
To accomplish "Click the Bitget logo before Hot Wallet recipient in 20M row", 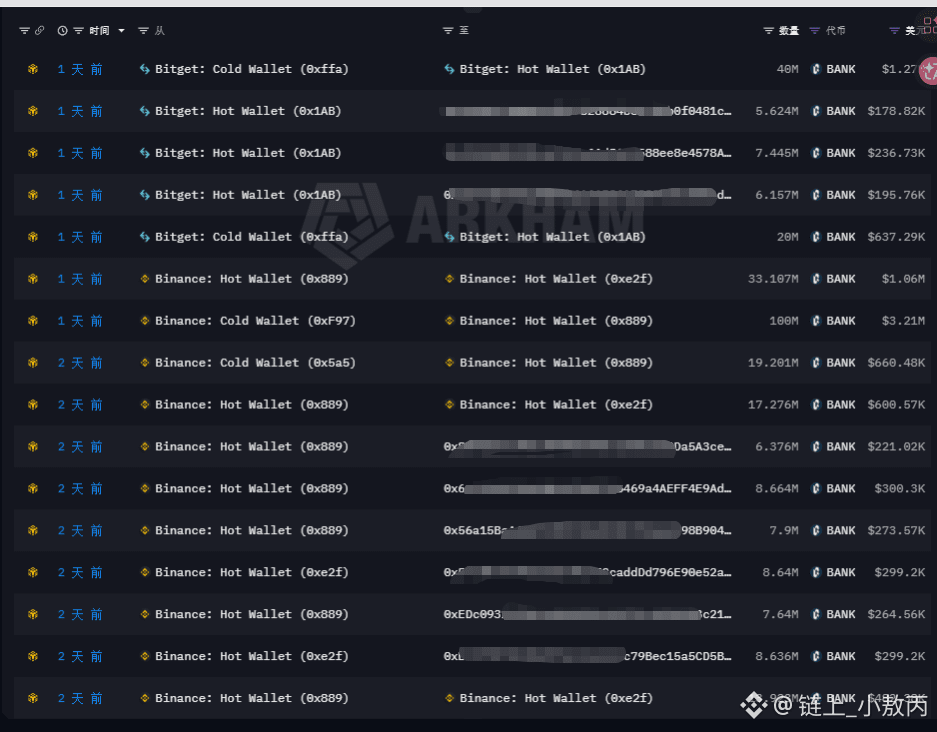I will point(449,237).
